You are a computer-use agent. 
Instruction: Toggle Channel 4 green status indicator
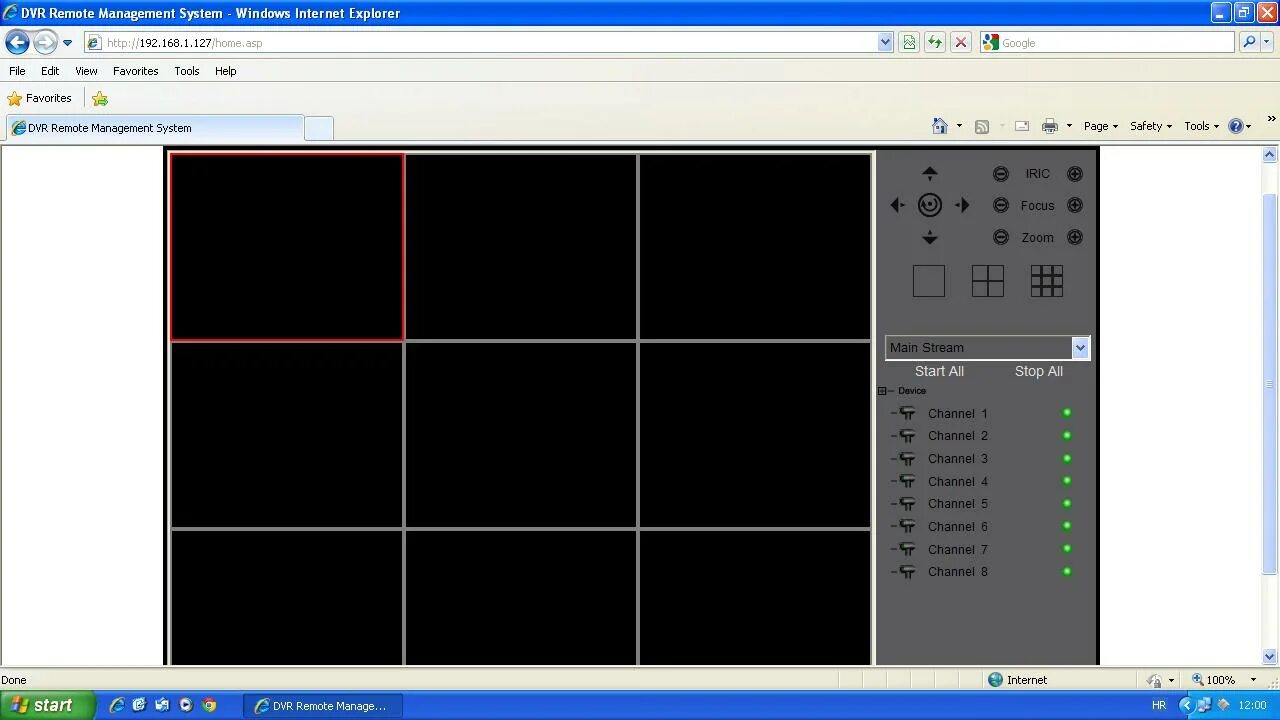[1067, 481]
